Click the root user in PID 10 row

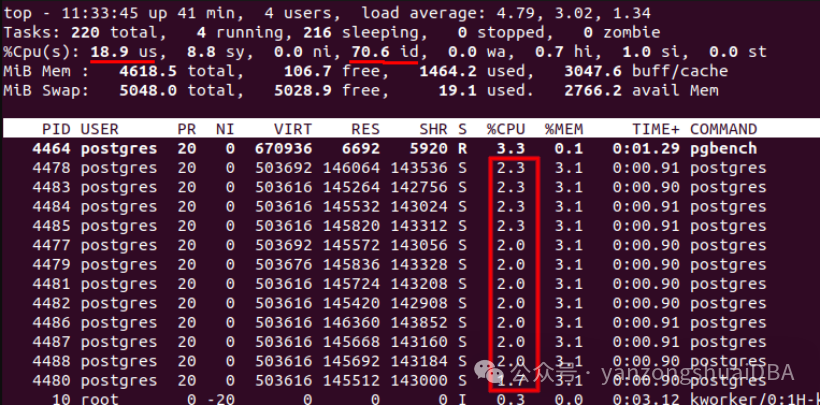pos(99,400)
